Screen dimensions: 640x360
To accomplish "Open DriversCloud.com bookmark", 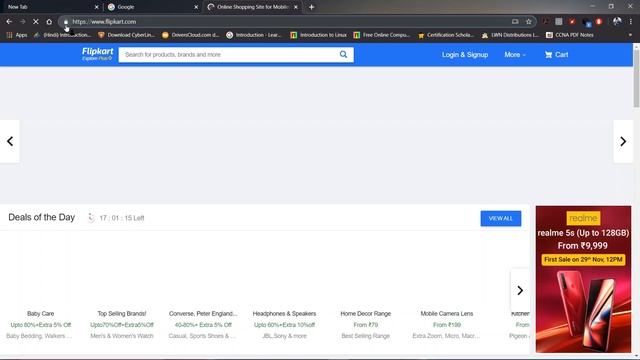I will [x=191, y=35].
